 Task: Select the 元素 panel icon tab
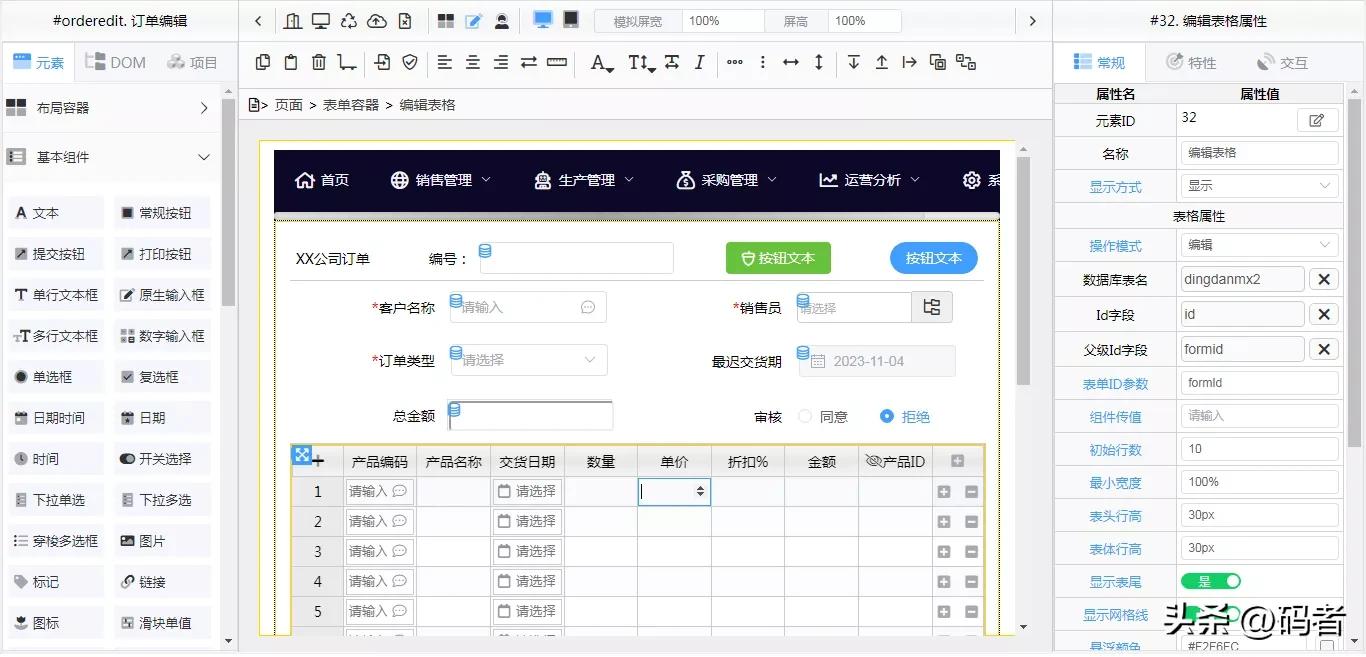pyautogui.click(x=38, y=61)
